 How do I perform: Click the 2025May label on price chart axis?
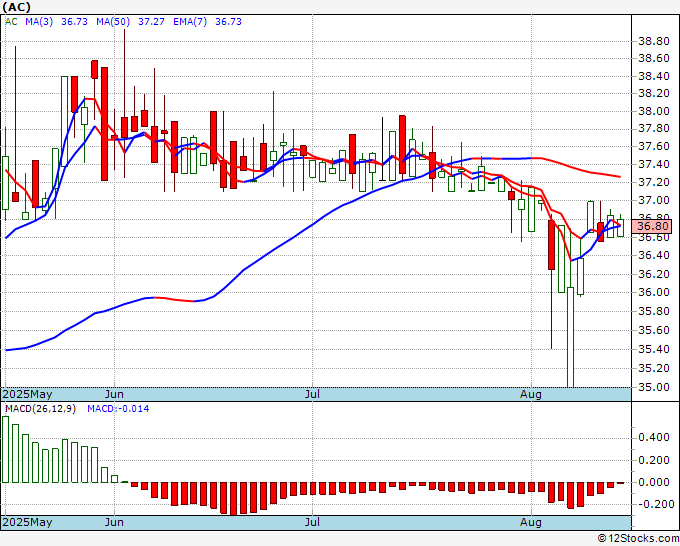click(27, 394)
